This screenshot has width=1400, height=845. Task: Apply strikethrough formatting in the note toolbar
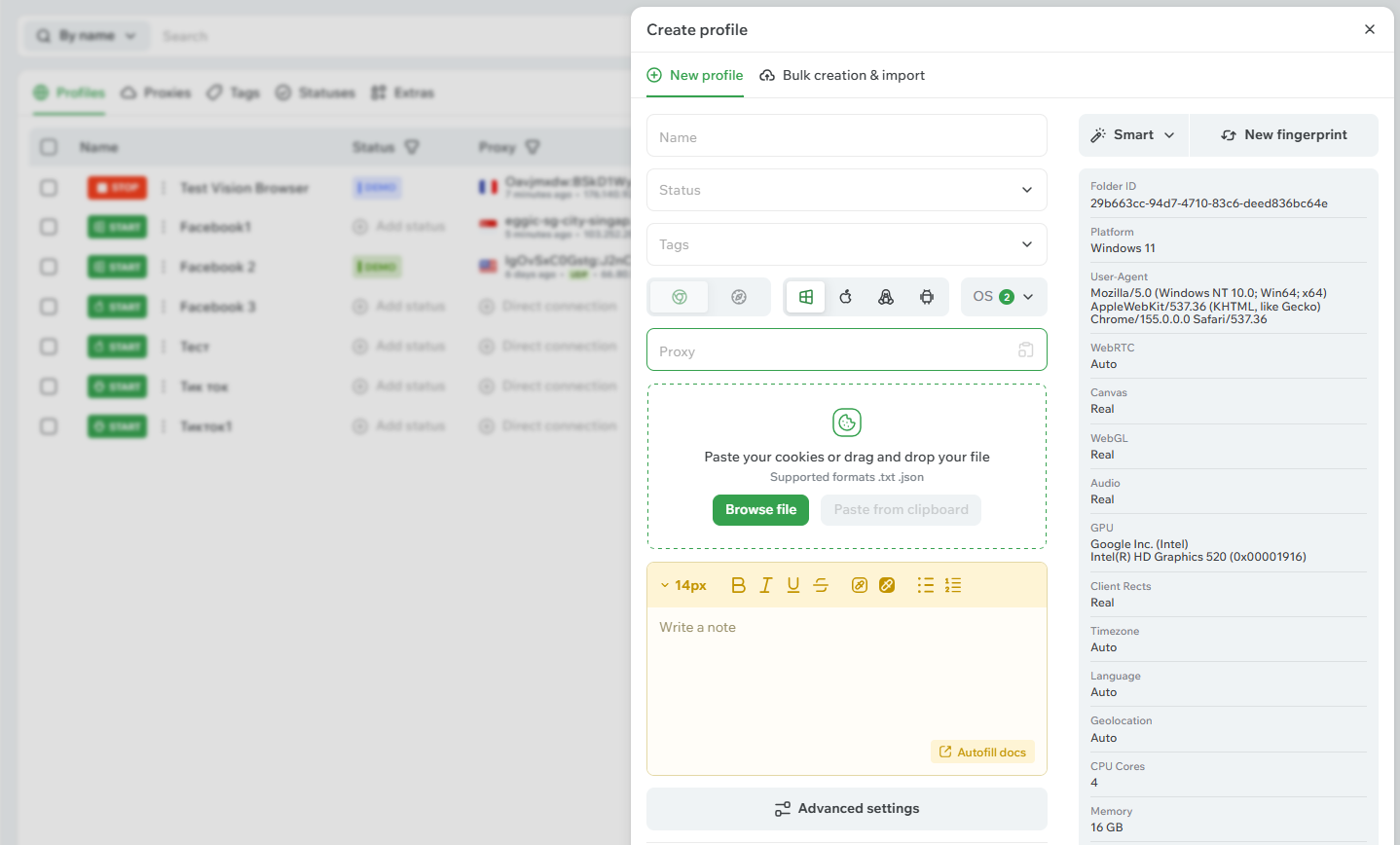point(821,585)
